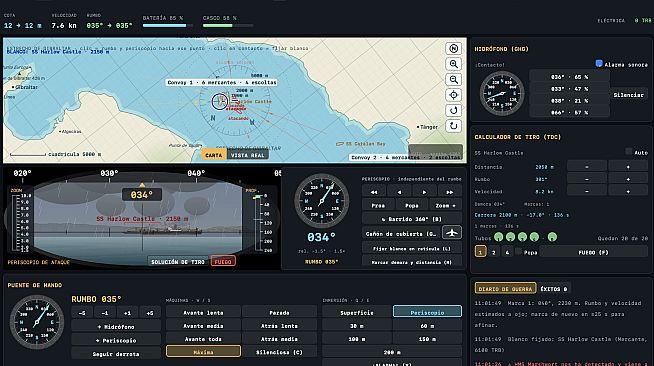The image size is (654, 366).
Task: Click Seguir derrota button
Action: 116,353
